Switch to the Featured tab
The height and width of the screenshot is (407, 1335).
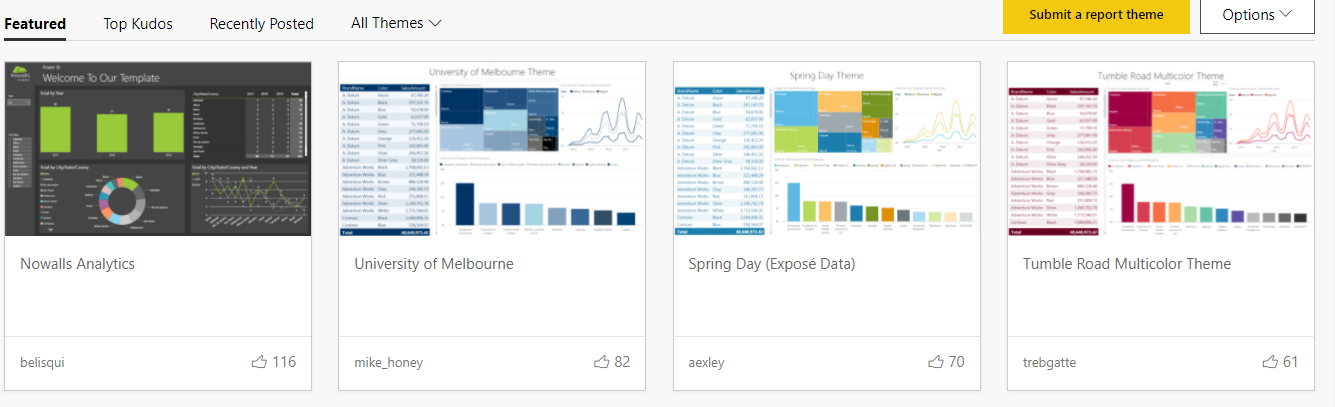click(35, 23)
